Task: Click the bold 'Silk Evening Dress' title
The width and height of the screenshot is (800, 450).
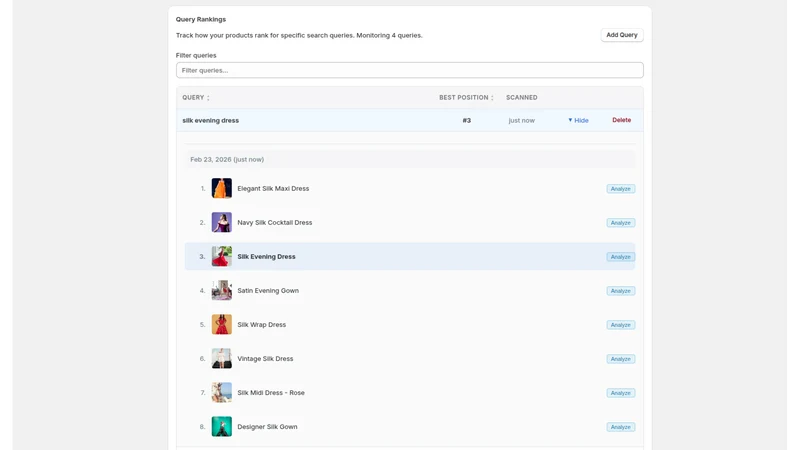Action: [x=266, y=257]
